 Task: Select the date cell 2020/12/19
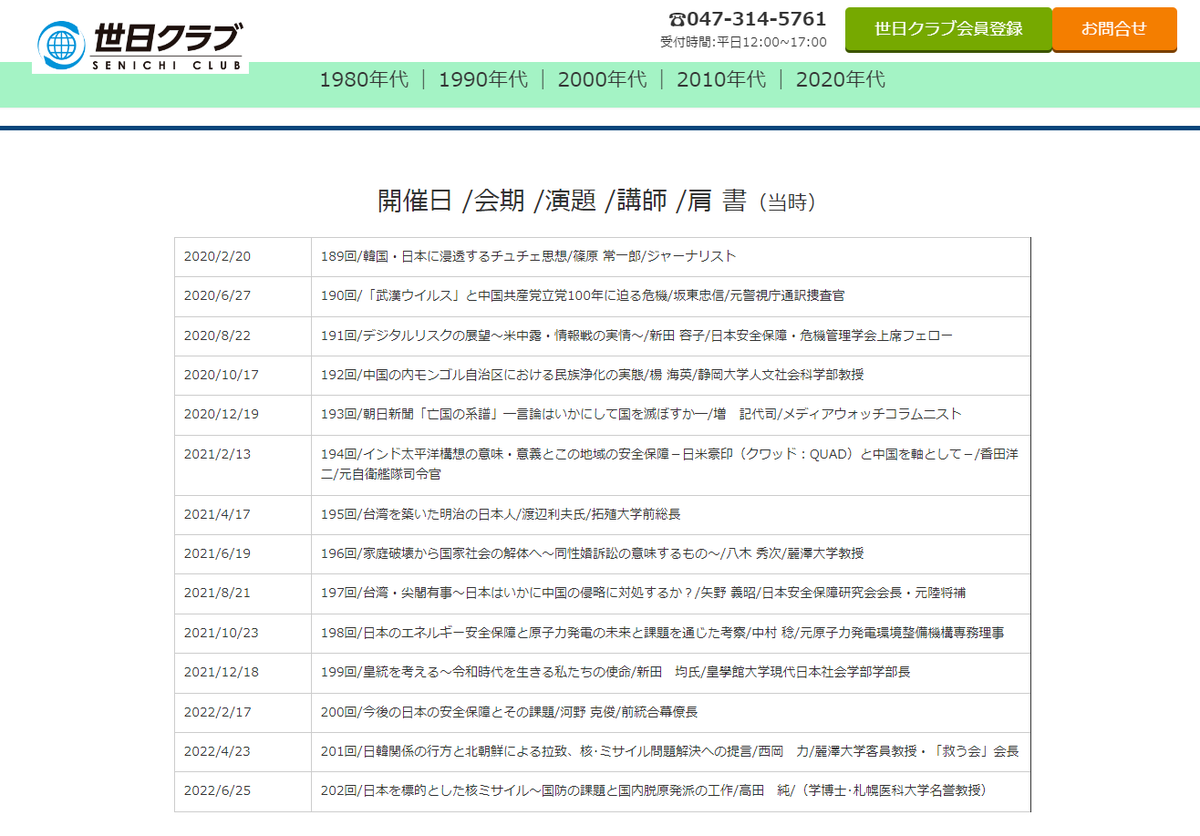click(x=243, y=415)
